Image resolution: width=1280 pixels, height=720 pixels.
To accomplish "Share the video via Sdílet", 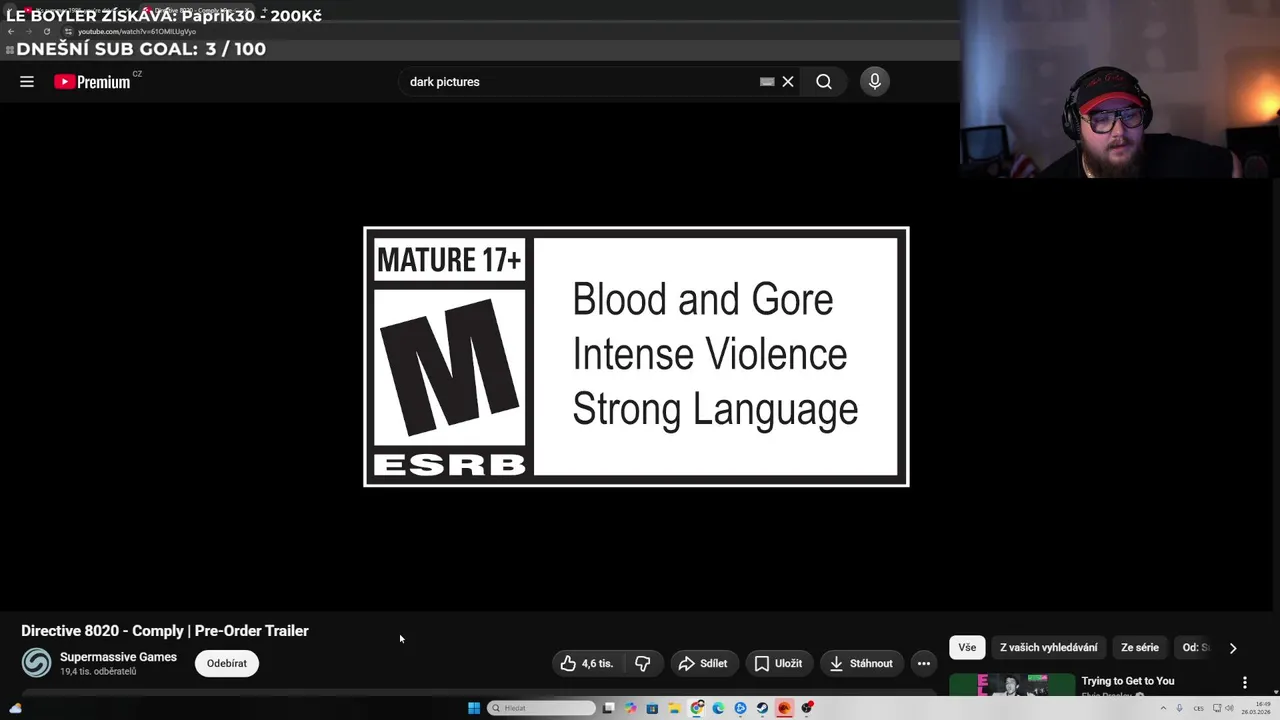I will (703, 663).
